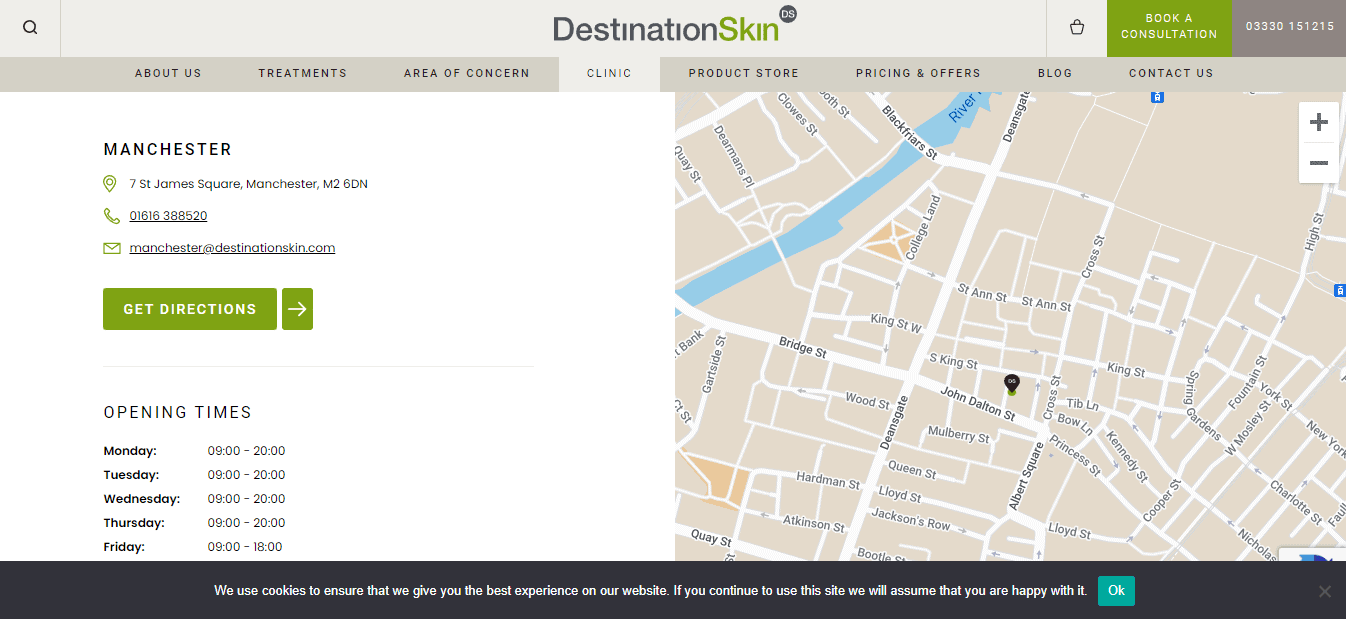Zoom in on the map
The height and width of the screenshot is (619, 1346).
[1319, 122]
